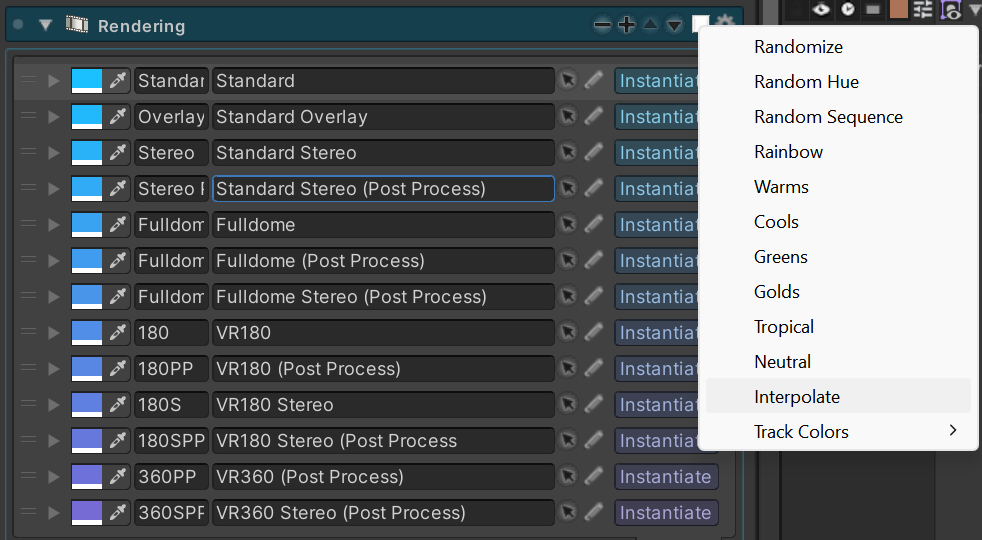The height and width of the screenshot is (540, 982).
Task: Use eyedropper in the VR180 Stereo row
Action: (118, 405)
